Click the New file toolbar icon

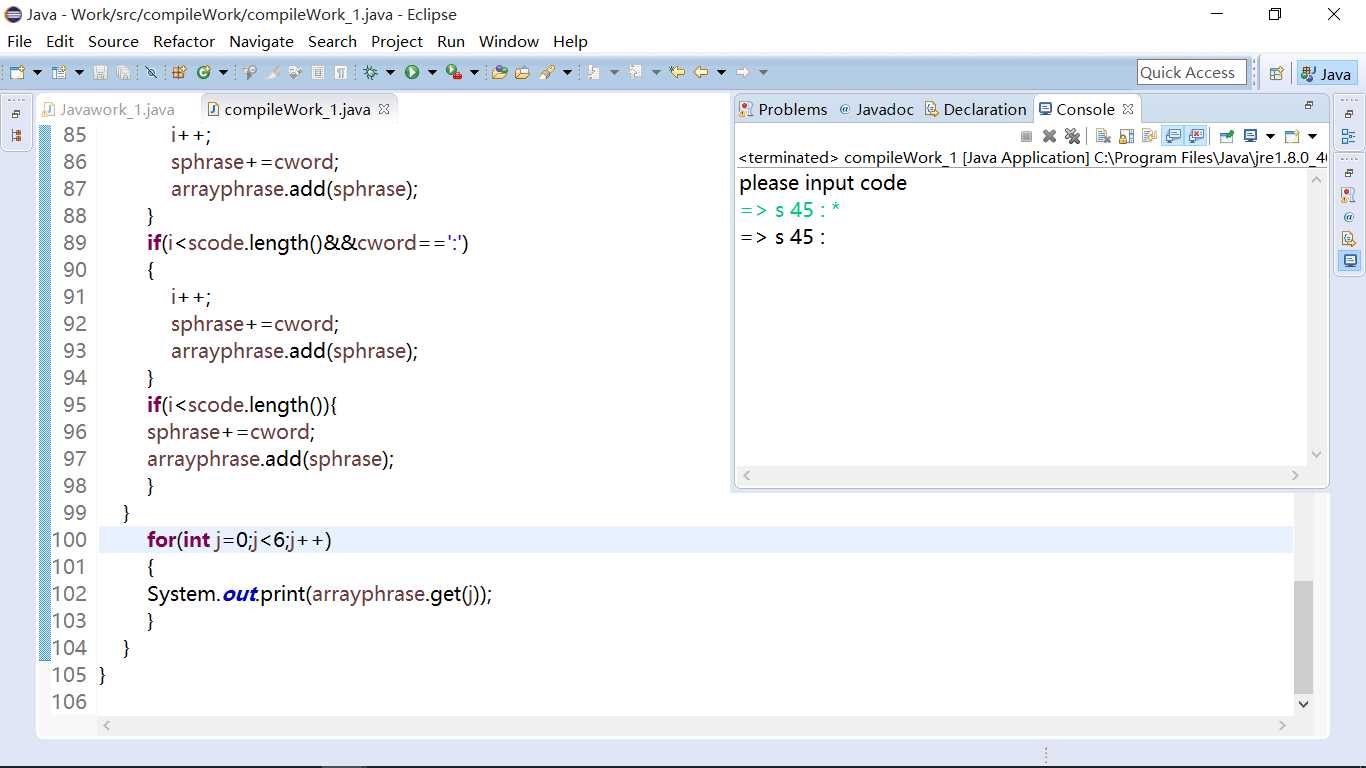pyautogui.click(x=17, y=72)
